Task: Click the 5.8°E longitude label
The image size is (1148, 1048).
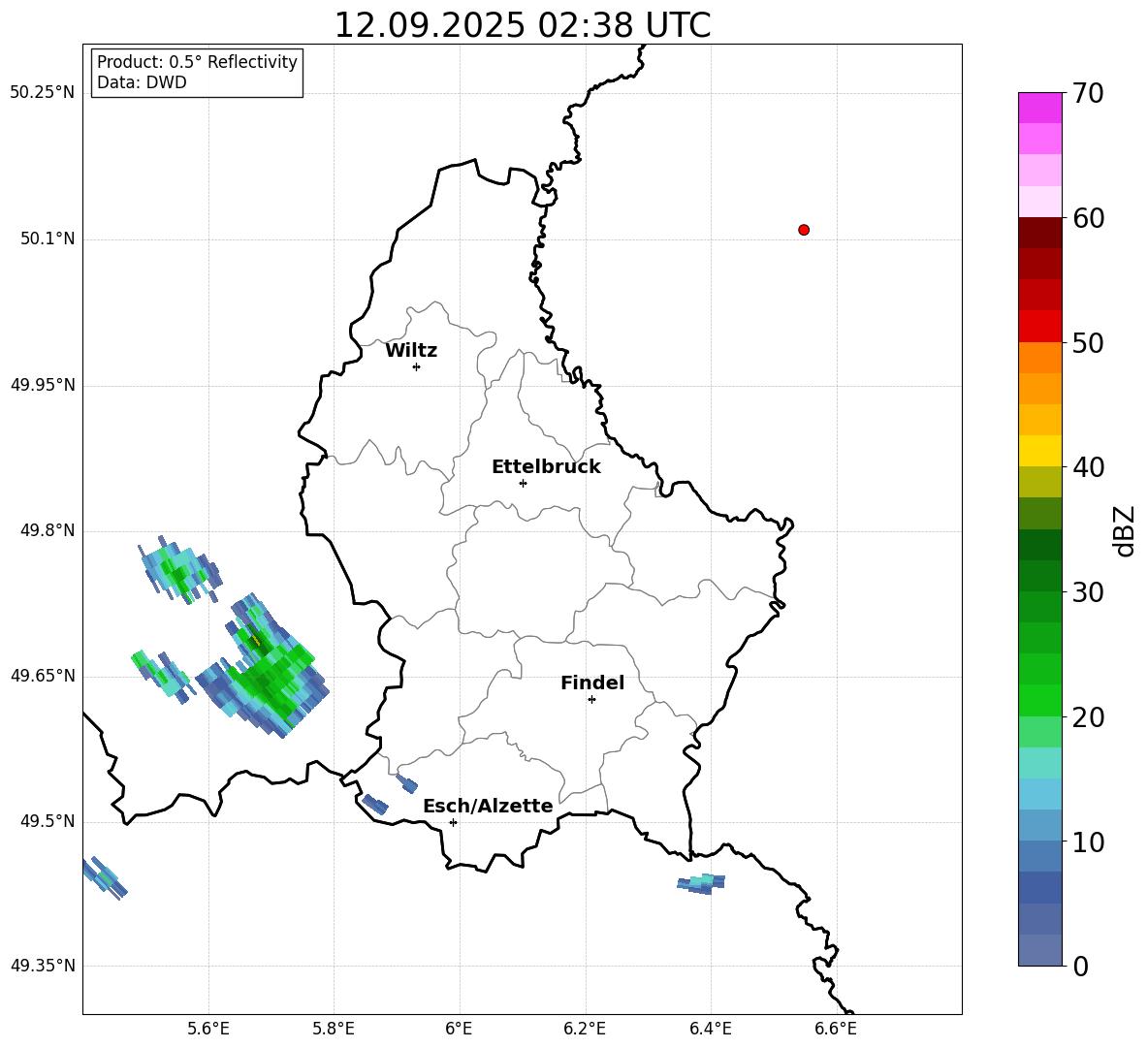Action: click(x=334, y=1029)
